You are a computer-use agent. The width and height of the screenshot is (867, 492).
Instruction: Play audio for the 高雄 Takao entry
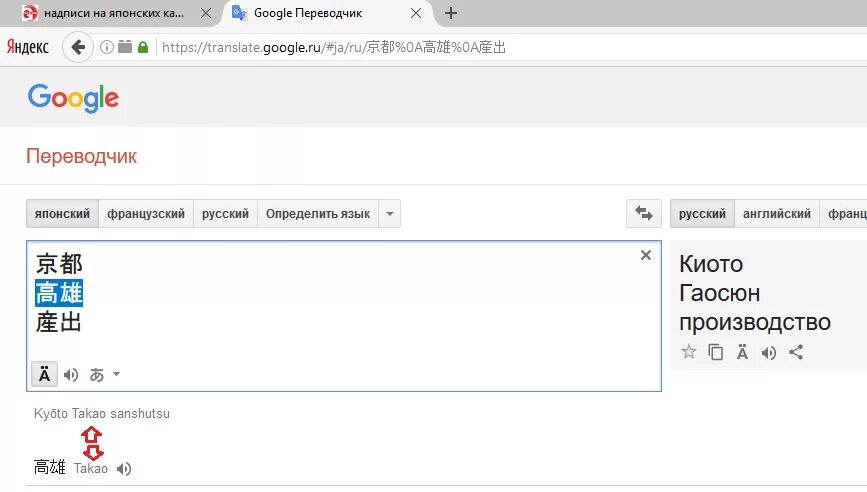click(x=124, y=469)
